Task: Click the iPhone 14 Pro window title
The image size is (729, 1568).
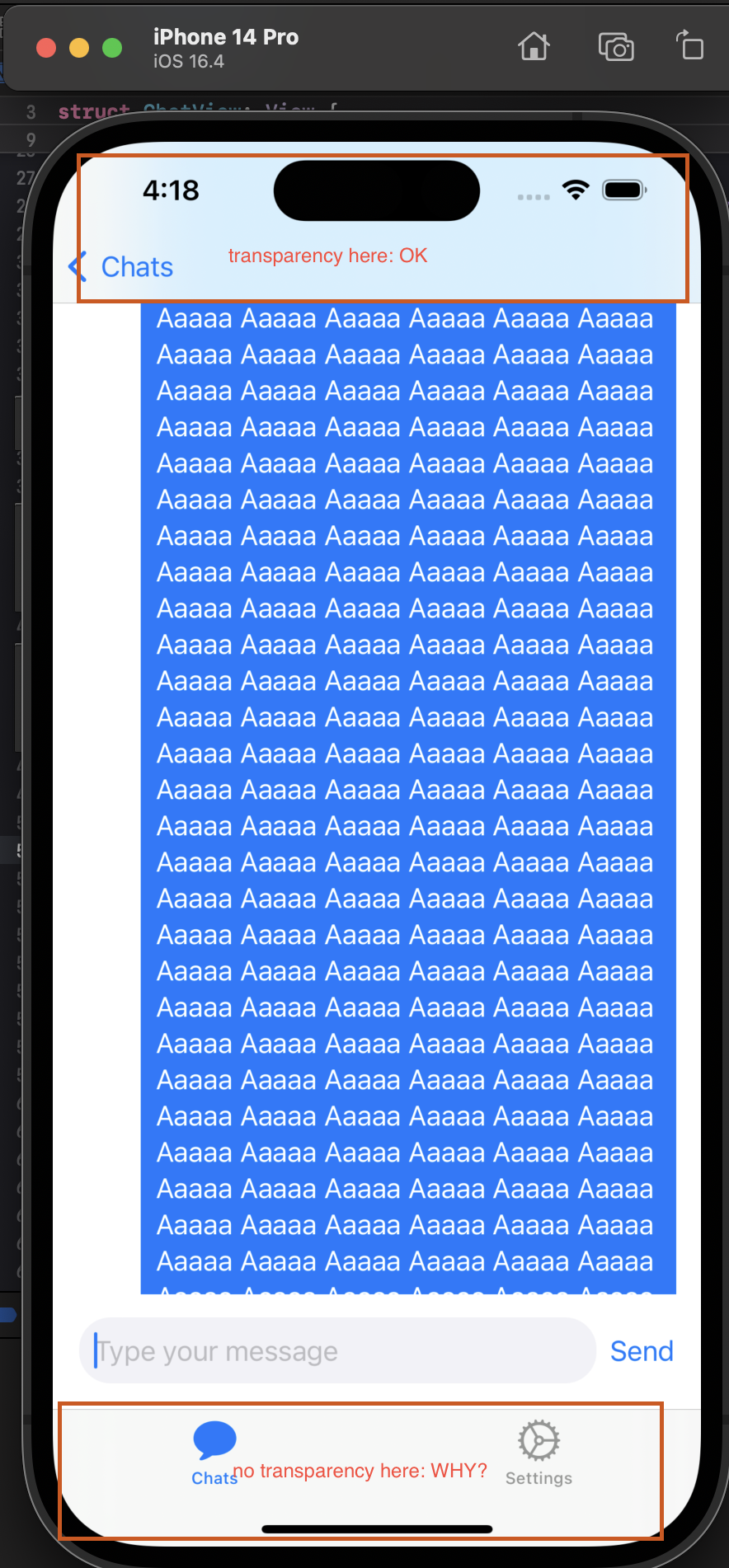Action: (226, 37)
